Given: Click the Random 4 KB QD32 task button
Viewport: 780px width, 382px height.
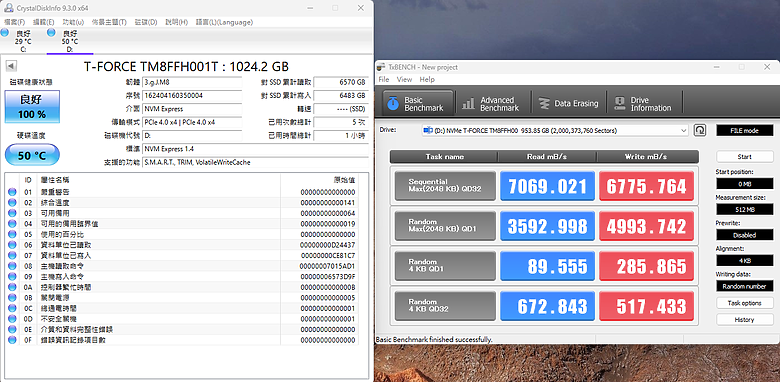Looking at the screenshot, I should [445, 305].
